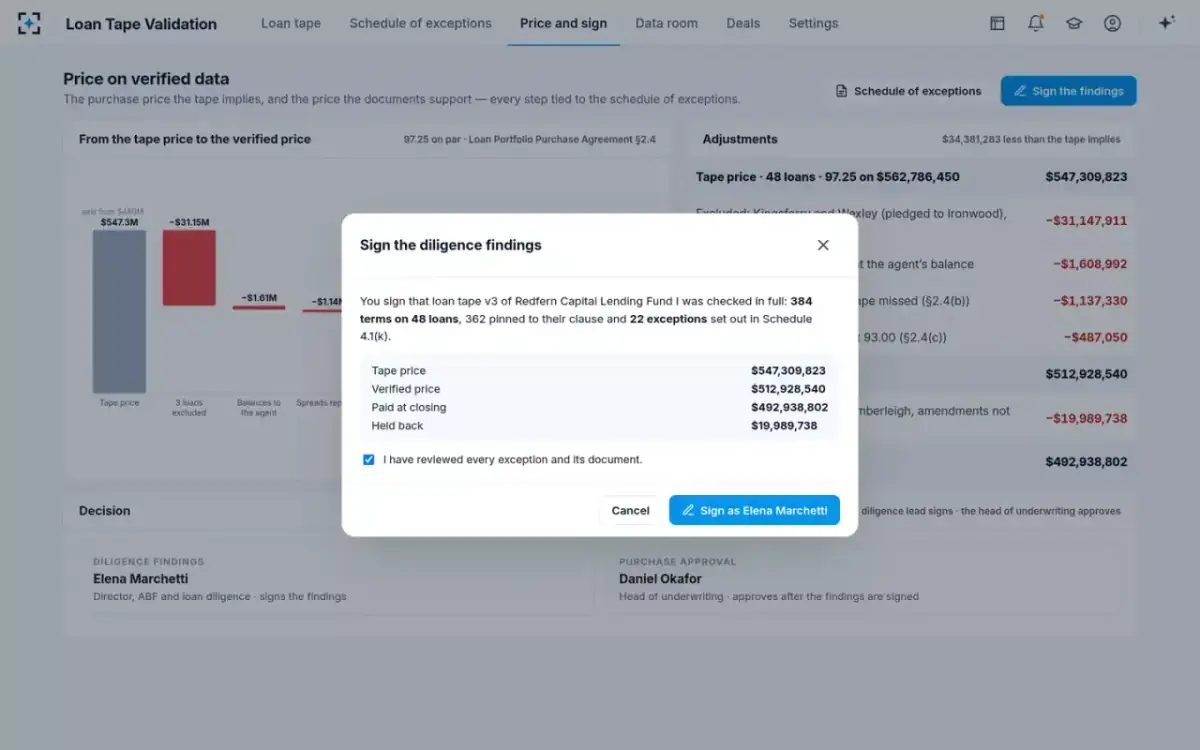The width and height of the screenshot is (1200, 750).
Task: Uncheck the reviewed every exception checkbox
Action: [369, 460]
